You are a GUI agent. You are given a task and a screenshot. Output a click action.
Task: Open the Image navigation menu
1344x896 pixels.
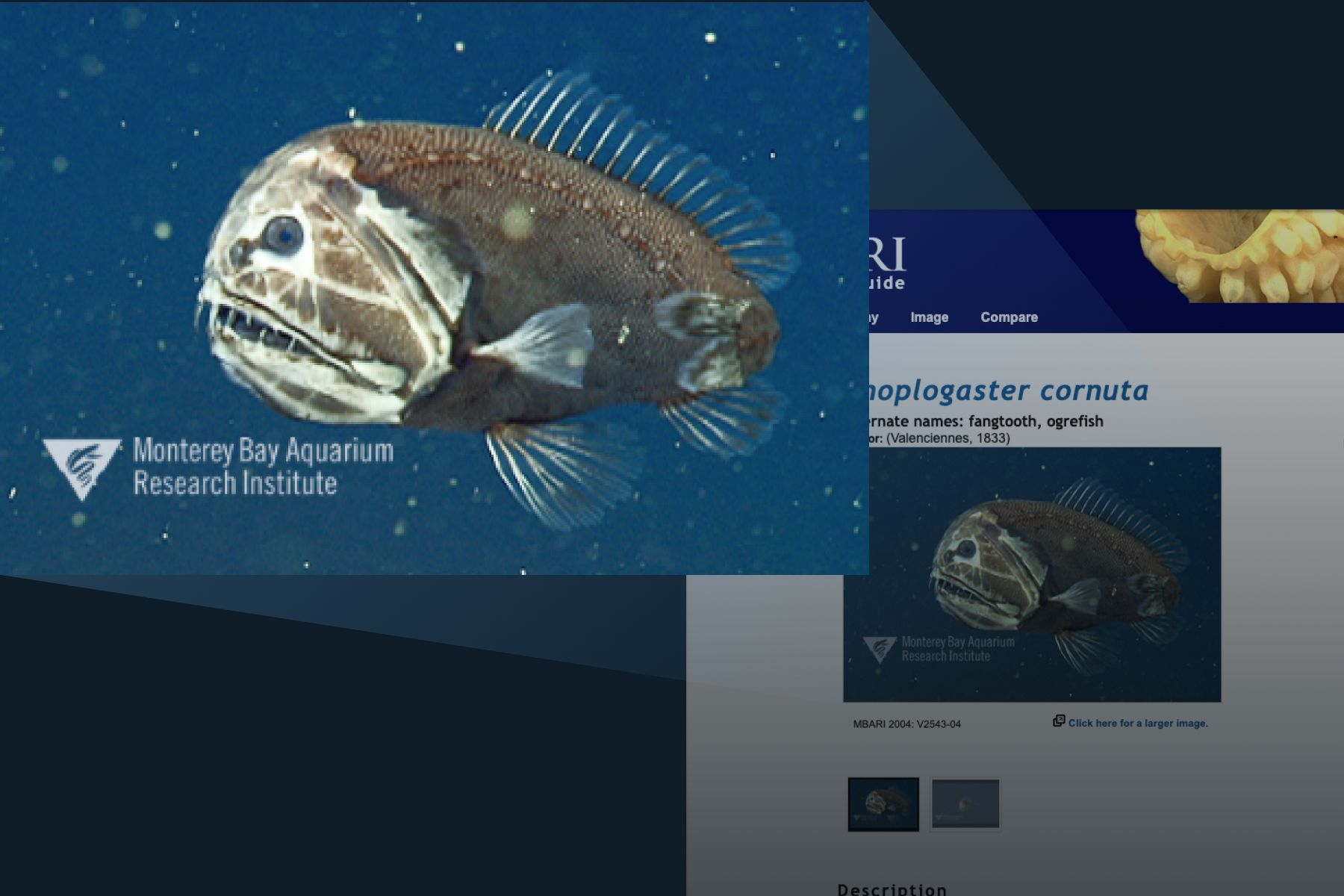click(x=930, y=317)
